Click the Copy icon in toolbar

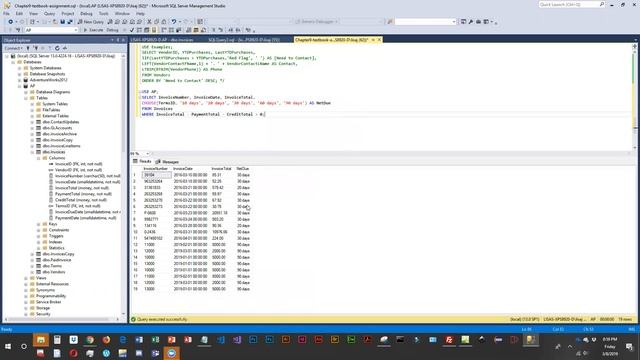click(157, 22)
